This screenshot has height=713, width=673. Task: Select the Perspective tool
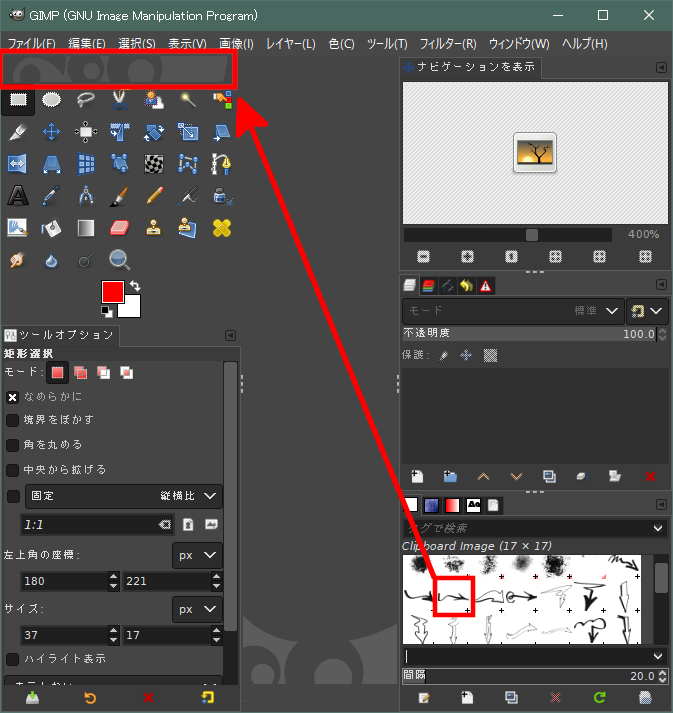point(51,164)
